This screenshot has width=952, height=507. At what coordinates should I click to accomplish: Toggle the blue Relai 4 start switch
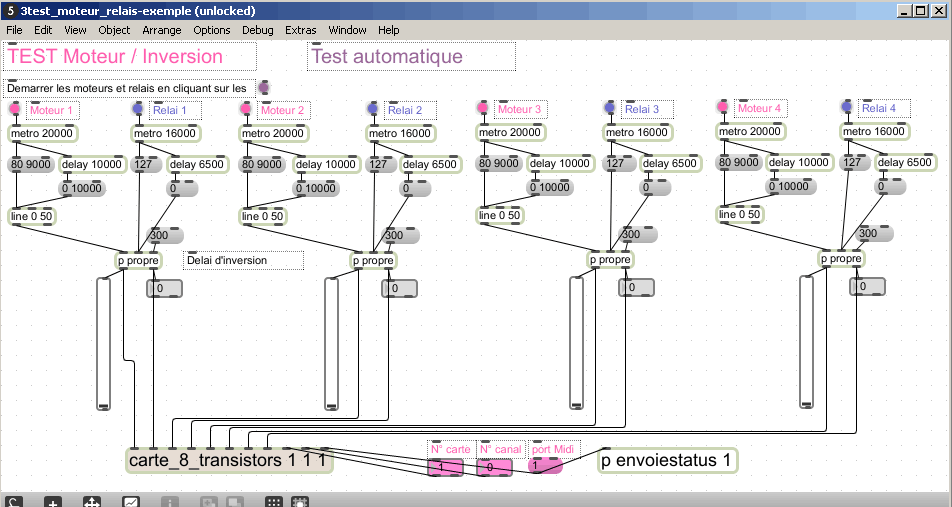click(846, 107)
